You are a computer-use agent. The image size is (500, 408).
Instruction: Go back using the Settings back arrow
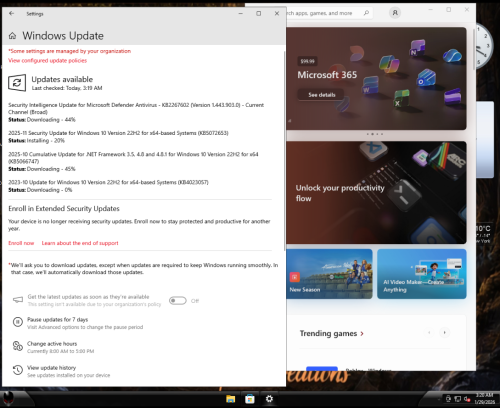pos(12,13)
